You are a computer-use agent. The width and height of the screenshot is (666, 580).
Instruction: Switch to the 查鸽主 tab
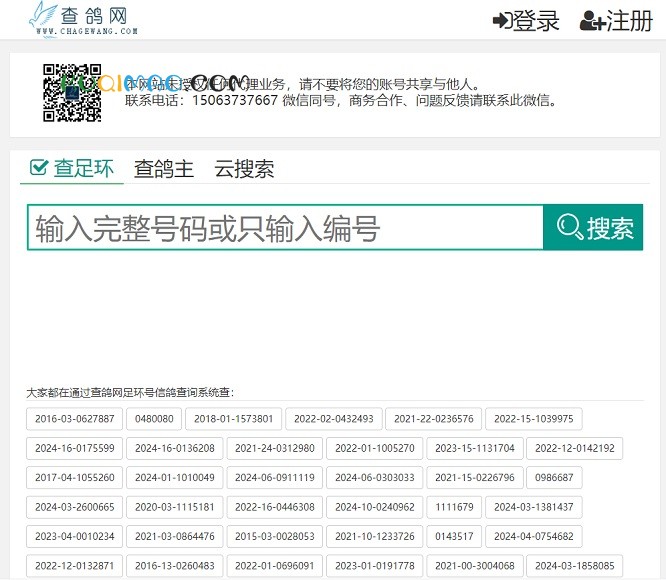[164, 169]
